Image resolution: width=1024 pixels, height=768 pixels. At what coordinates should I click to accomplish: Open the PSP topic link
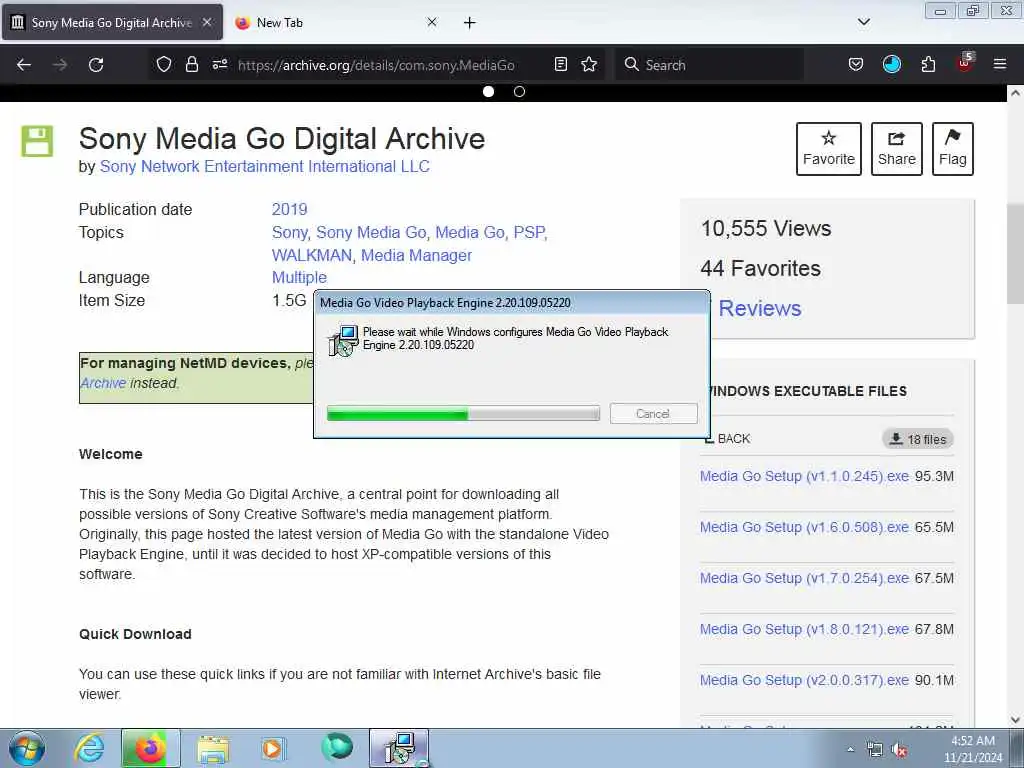pyautogui.click(x=528, y=232)
